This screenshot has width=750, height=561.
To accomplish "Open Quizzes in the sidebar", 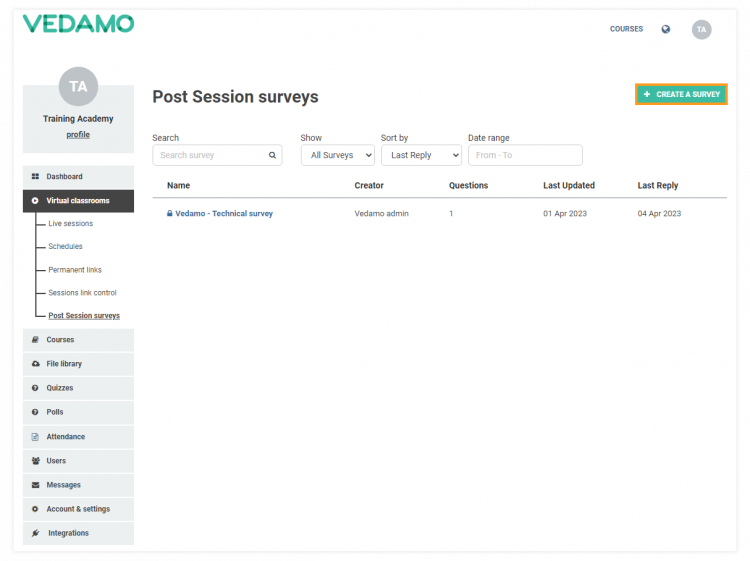I will click(59, 388).
